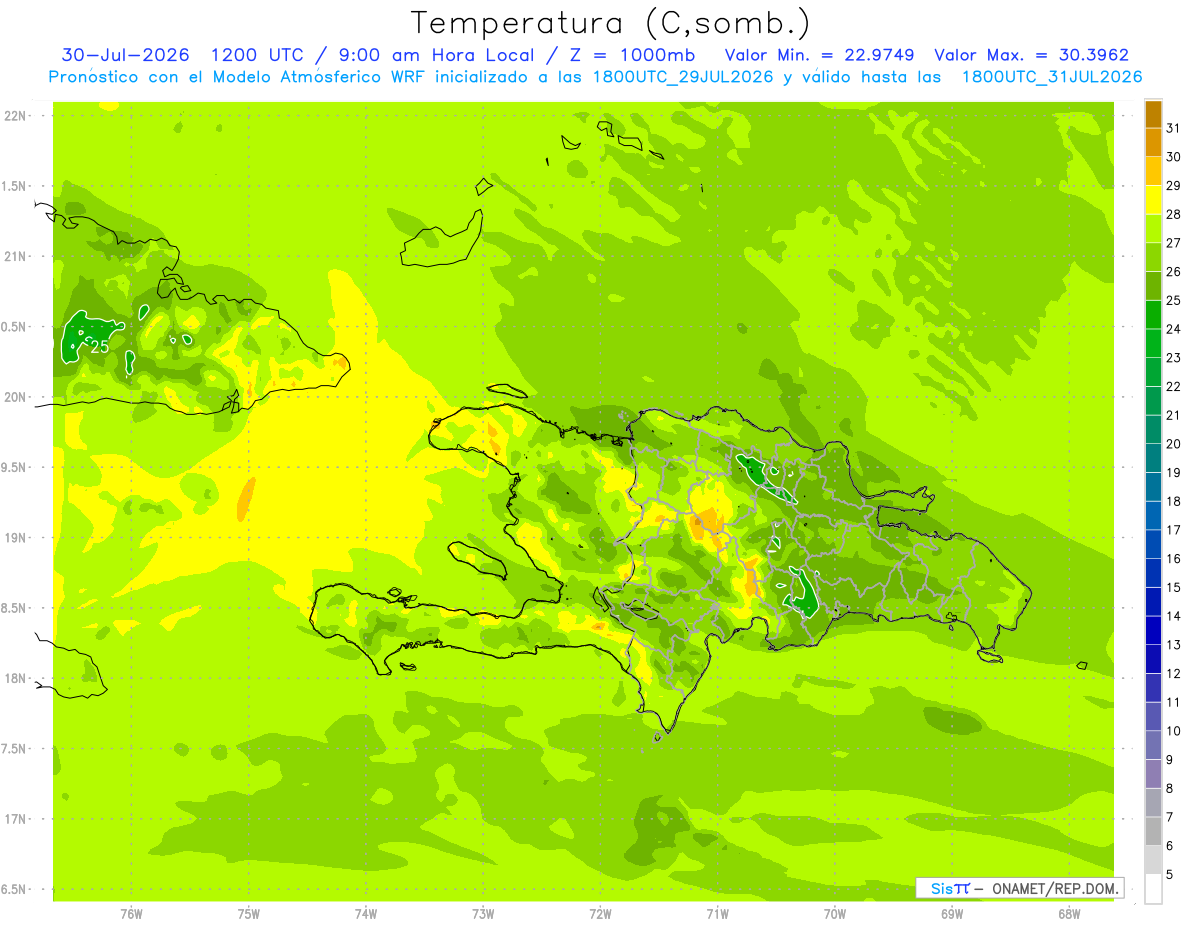Screen dimensions: 1200x927
Task: Click the '73W' longitude label
Action: click(483, 913)
